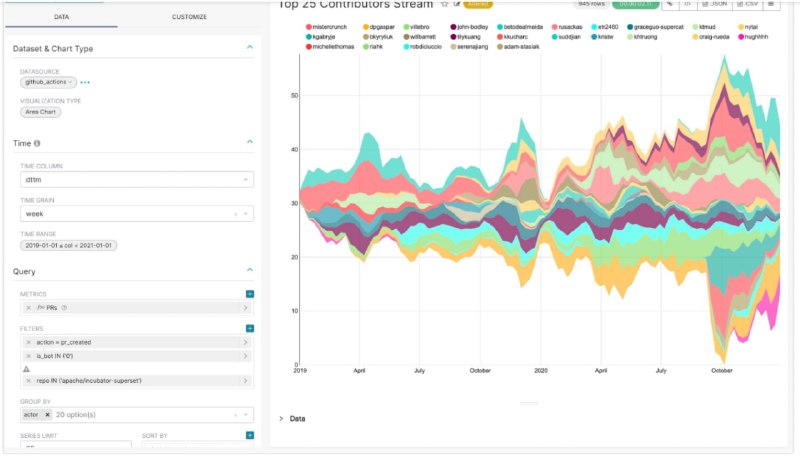This screenshot has width=800, height=459.
Task: Clear the week time grain value
Action: pos(235,214)
